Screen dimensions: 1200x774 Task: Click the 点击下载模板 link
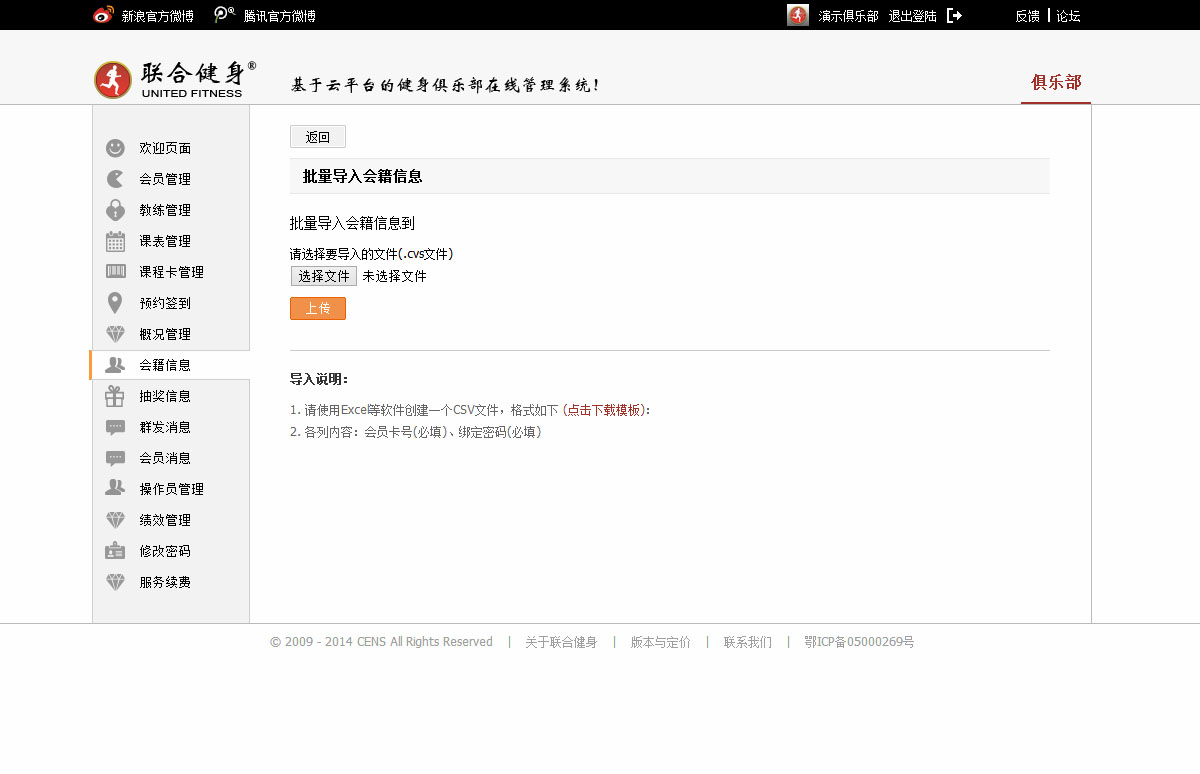(604, 410)
